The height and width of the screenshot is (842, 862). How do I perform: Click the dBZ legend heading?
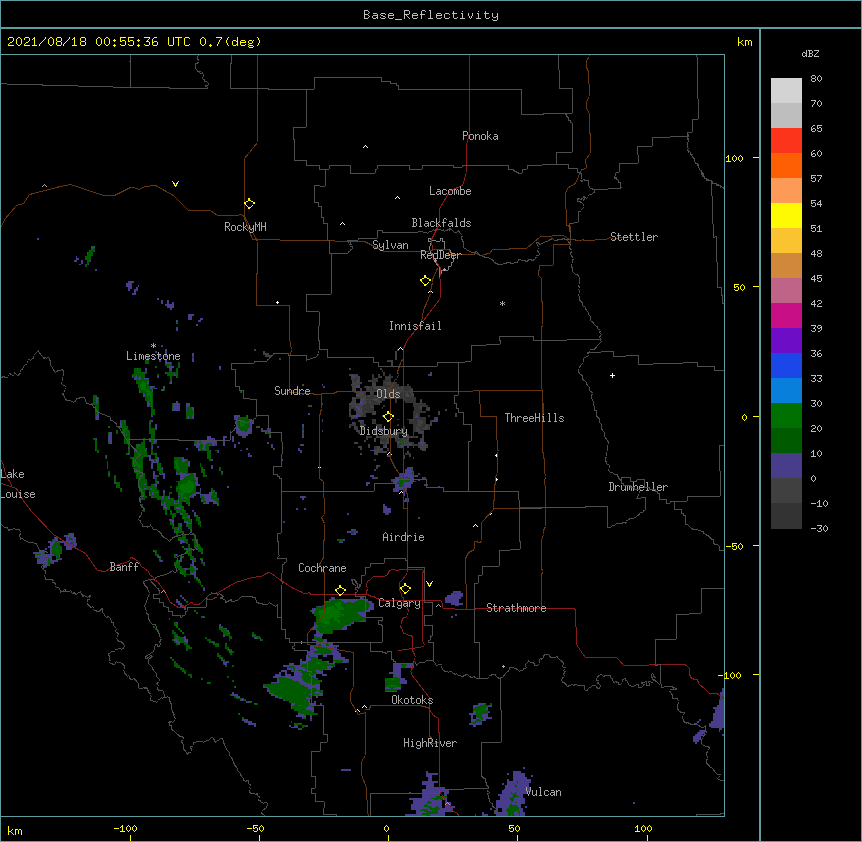coord(810,53)
